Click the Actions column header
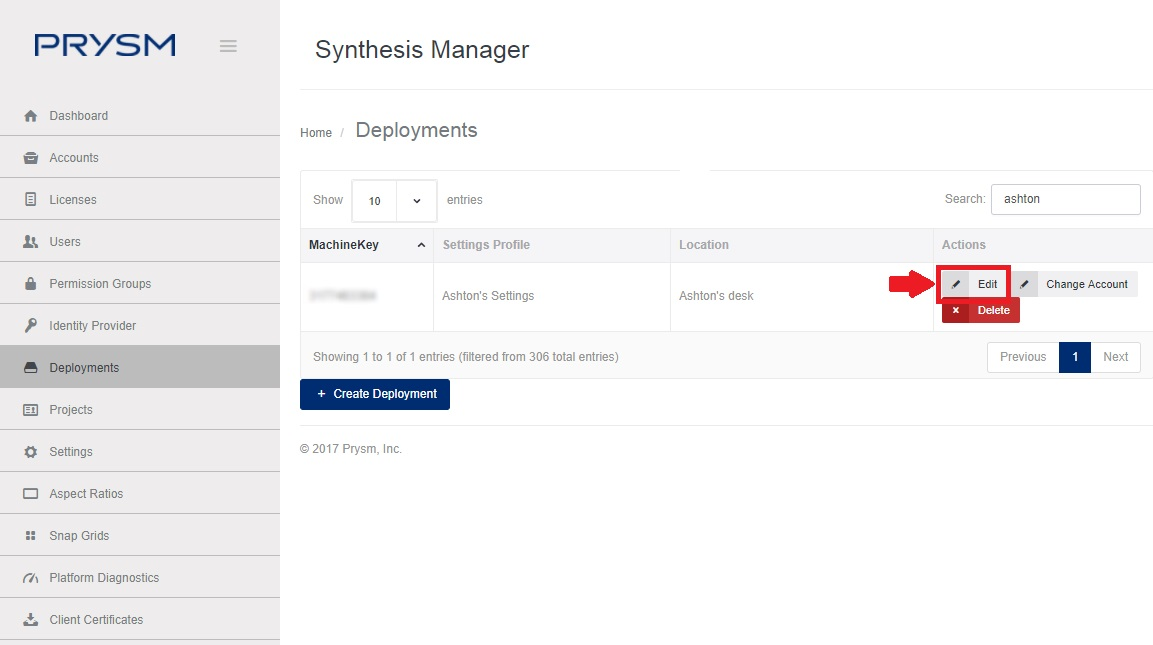 pos(1043,245)
